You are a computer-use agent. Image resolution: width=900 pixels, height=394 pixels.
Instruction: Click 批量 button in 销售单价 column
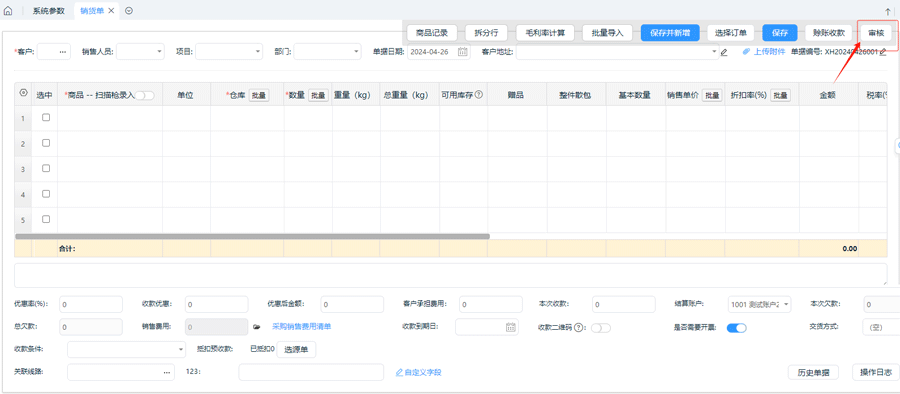(712, 95)
